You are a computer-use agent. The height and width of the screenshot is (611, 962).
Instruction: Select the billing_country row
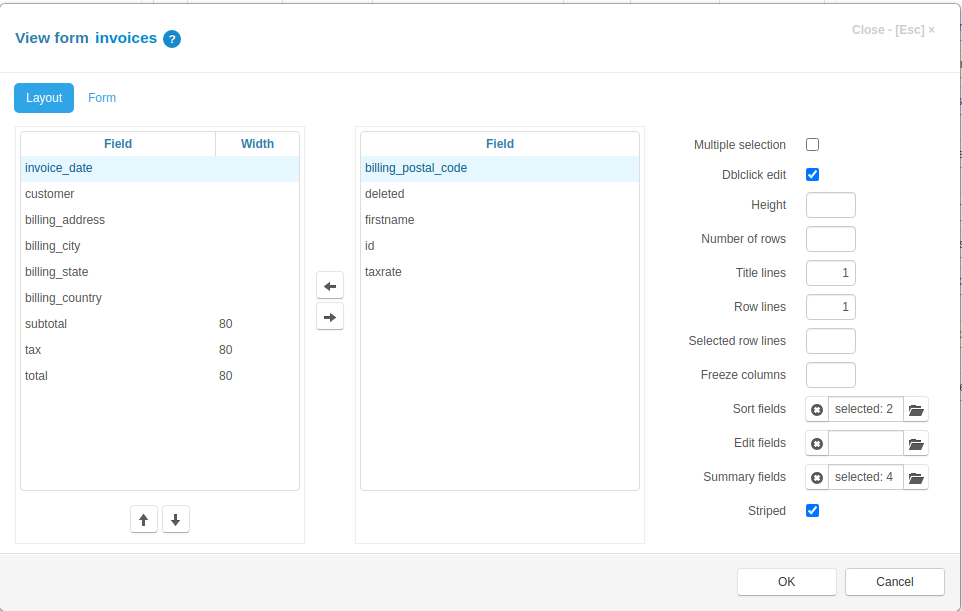click(x=160, y=298)
